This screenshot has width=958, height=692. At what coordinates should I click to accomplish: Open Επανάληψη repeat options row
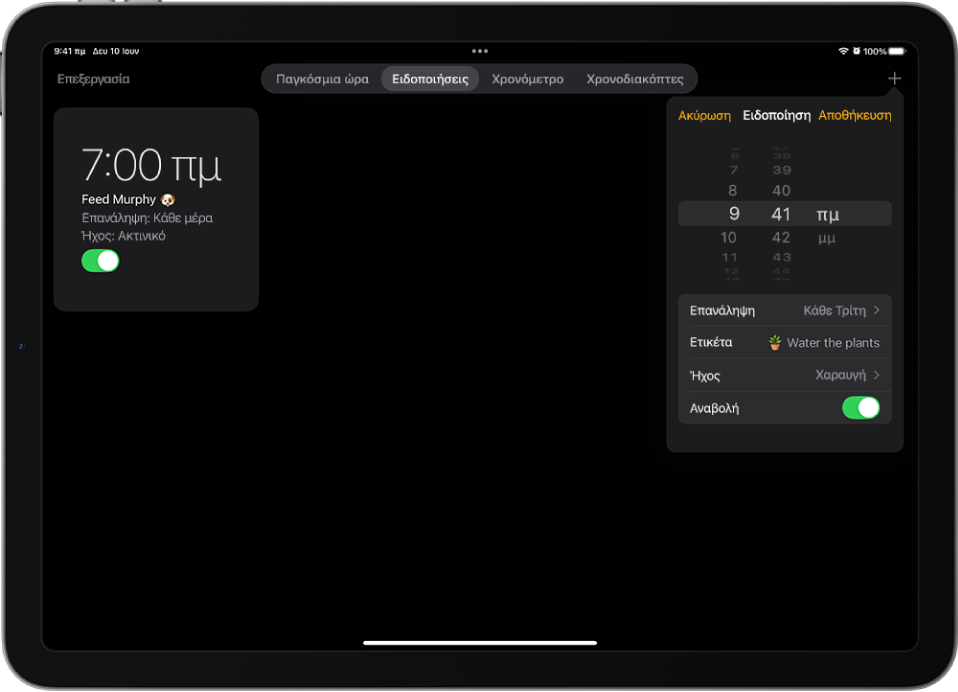(784, 310)
